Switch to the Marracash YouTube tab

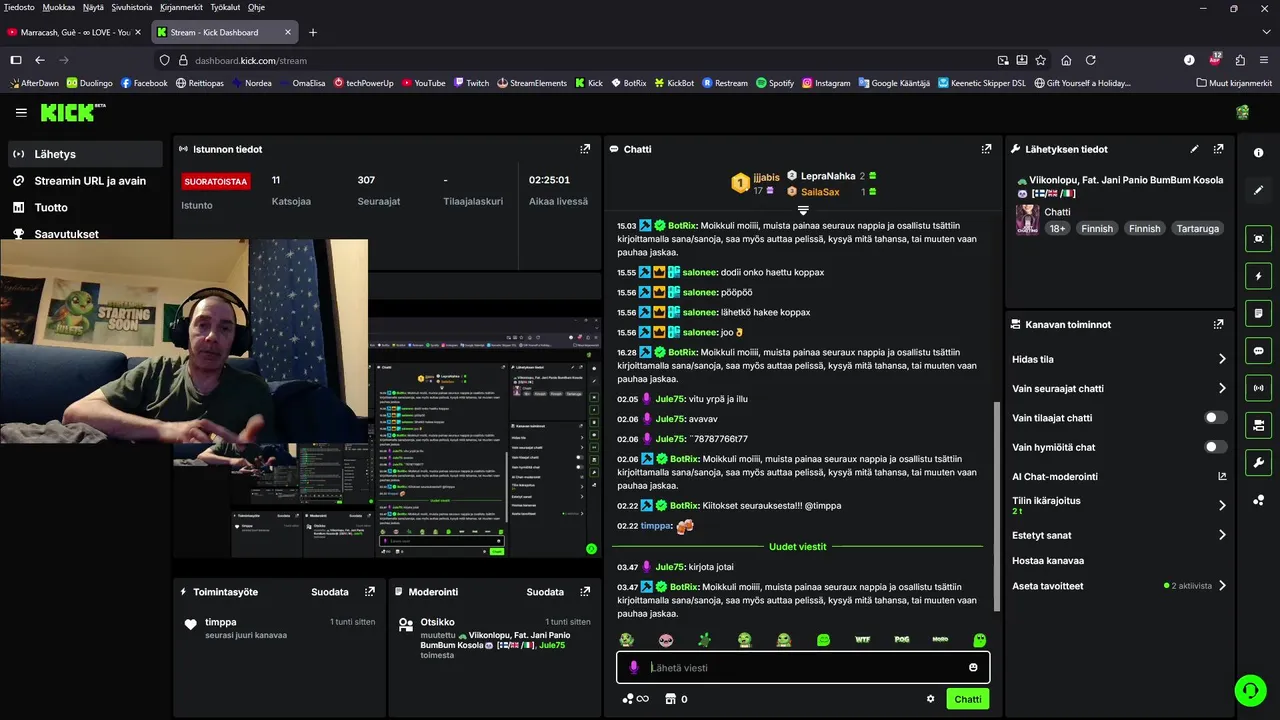(75, 32)
